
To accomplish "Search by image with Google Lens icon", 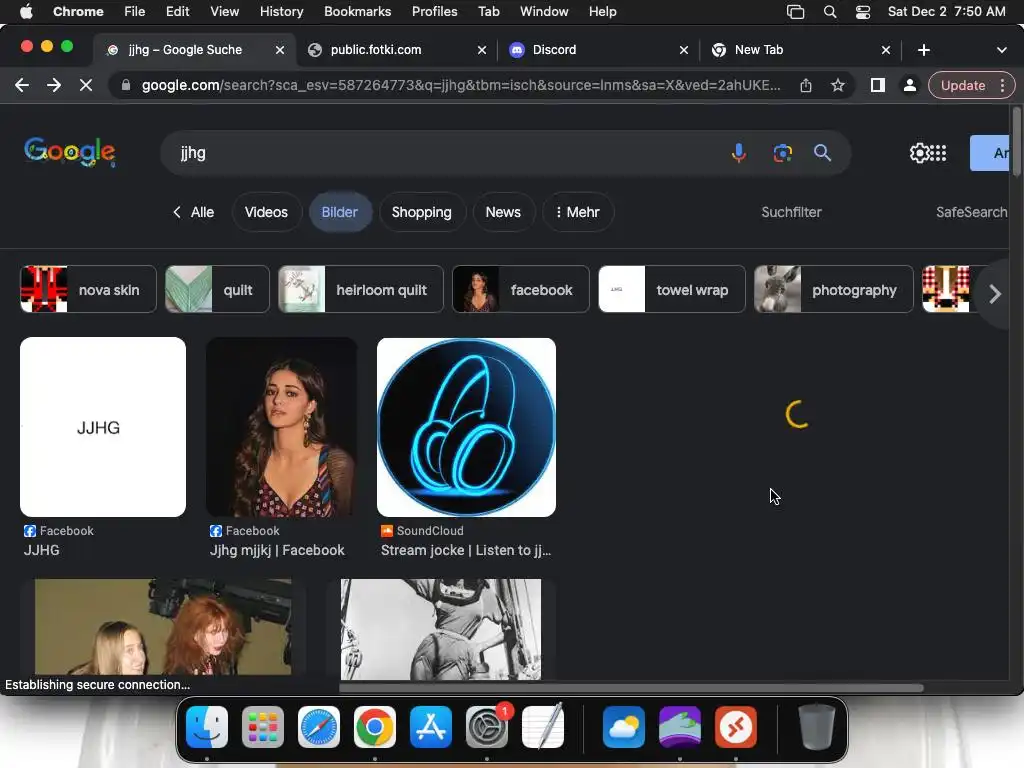I will (782, 153).
